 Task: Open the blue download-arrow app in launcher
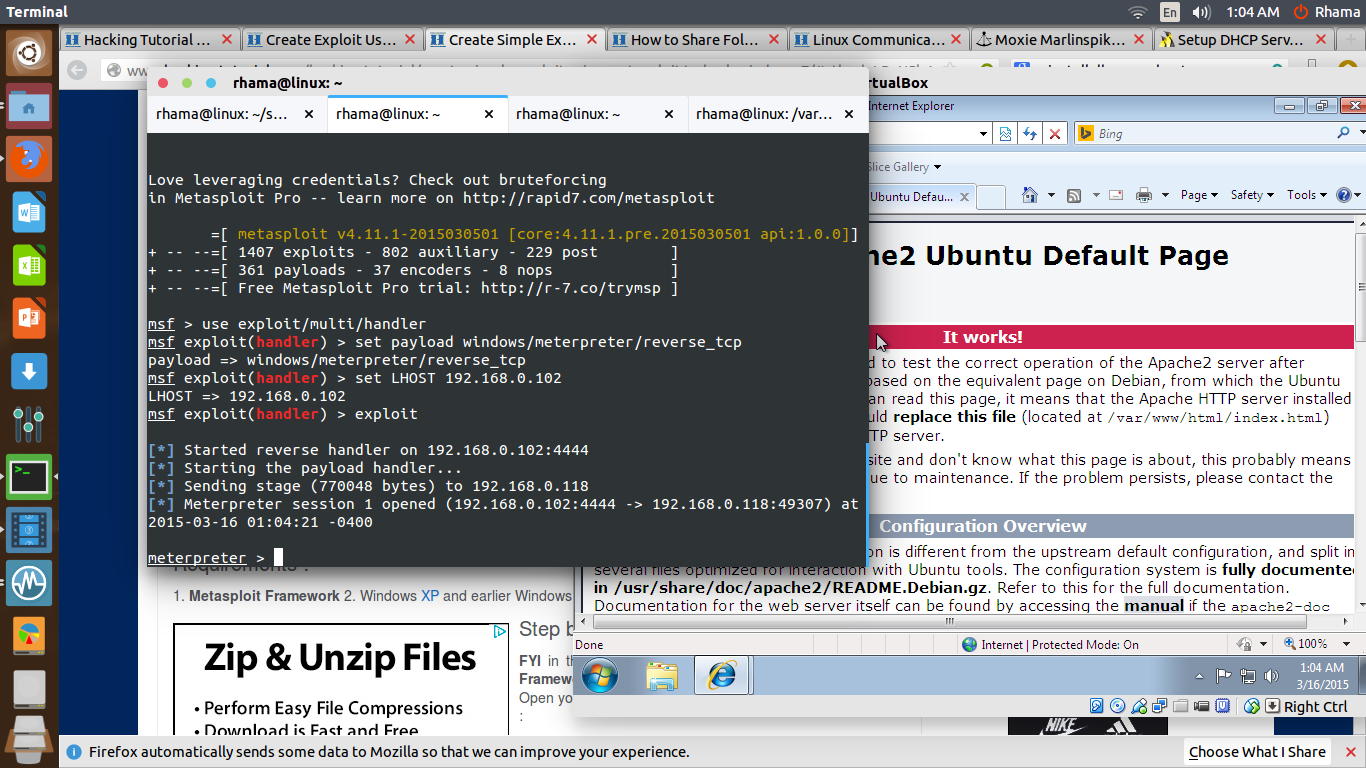point(29,372)
